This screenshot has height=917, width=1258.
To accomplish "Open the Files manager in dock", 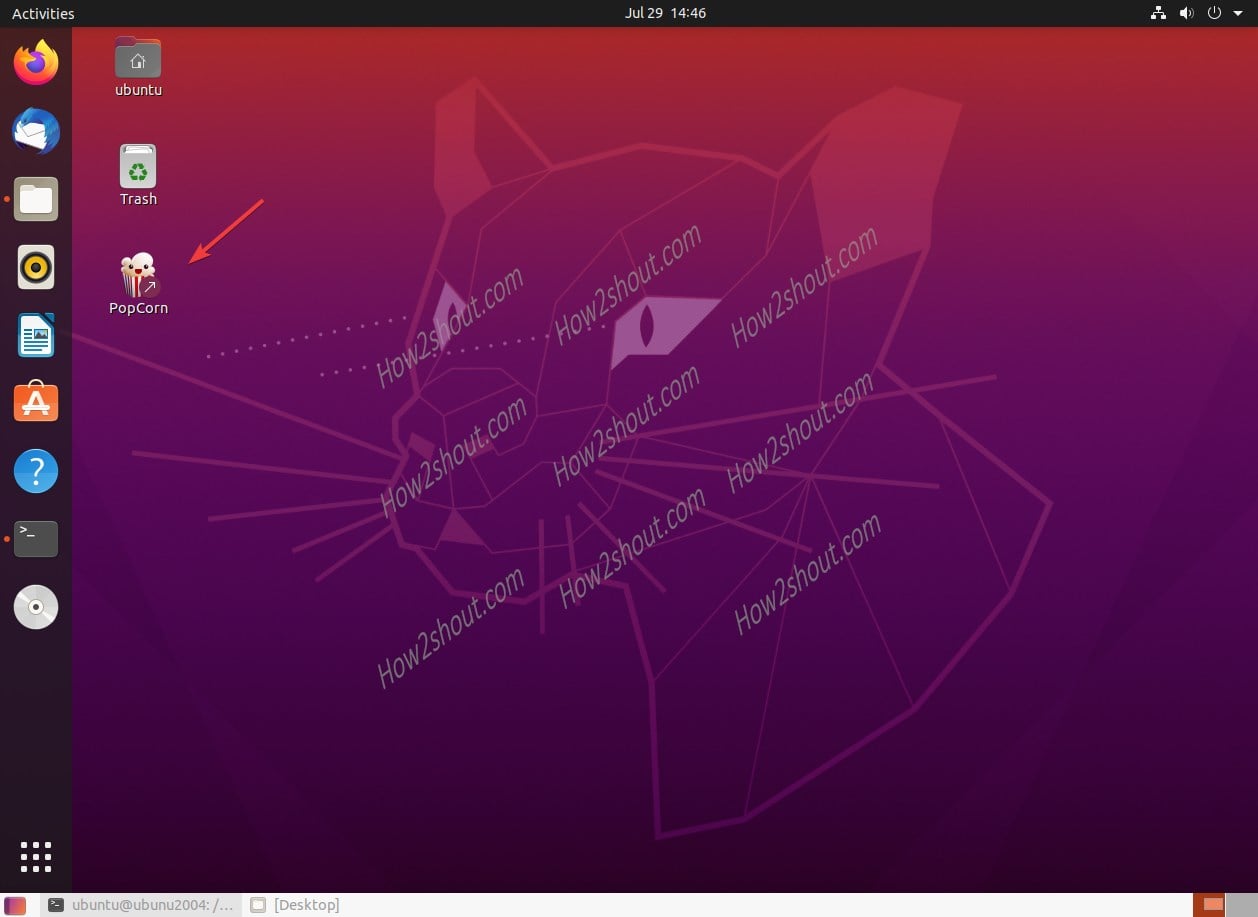I will 36,199.
